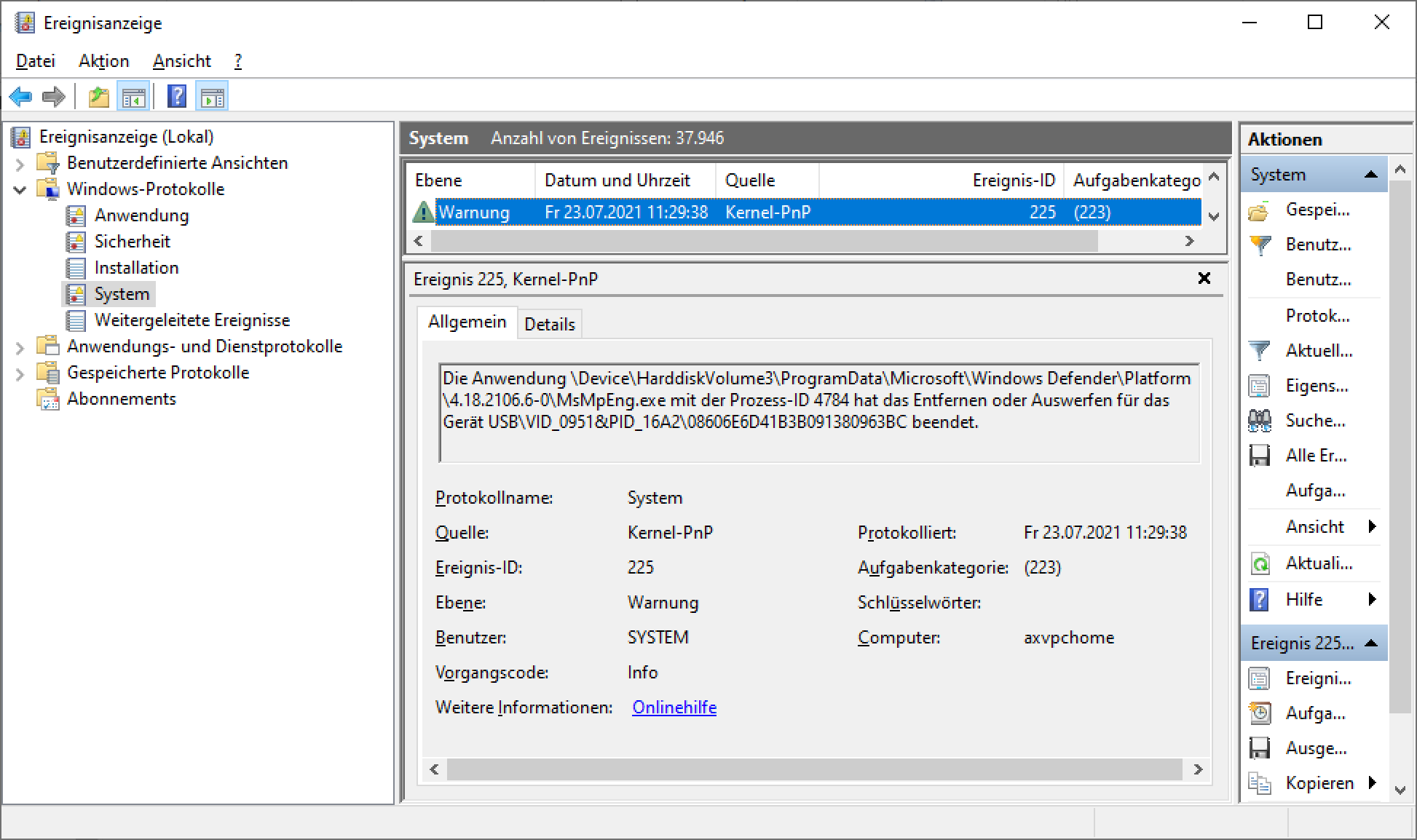Open the Onlinehilfe link
Screen dimensions: 1417x840
click(x=674, y=708)
